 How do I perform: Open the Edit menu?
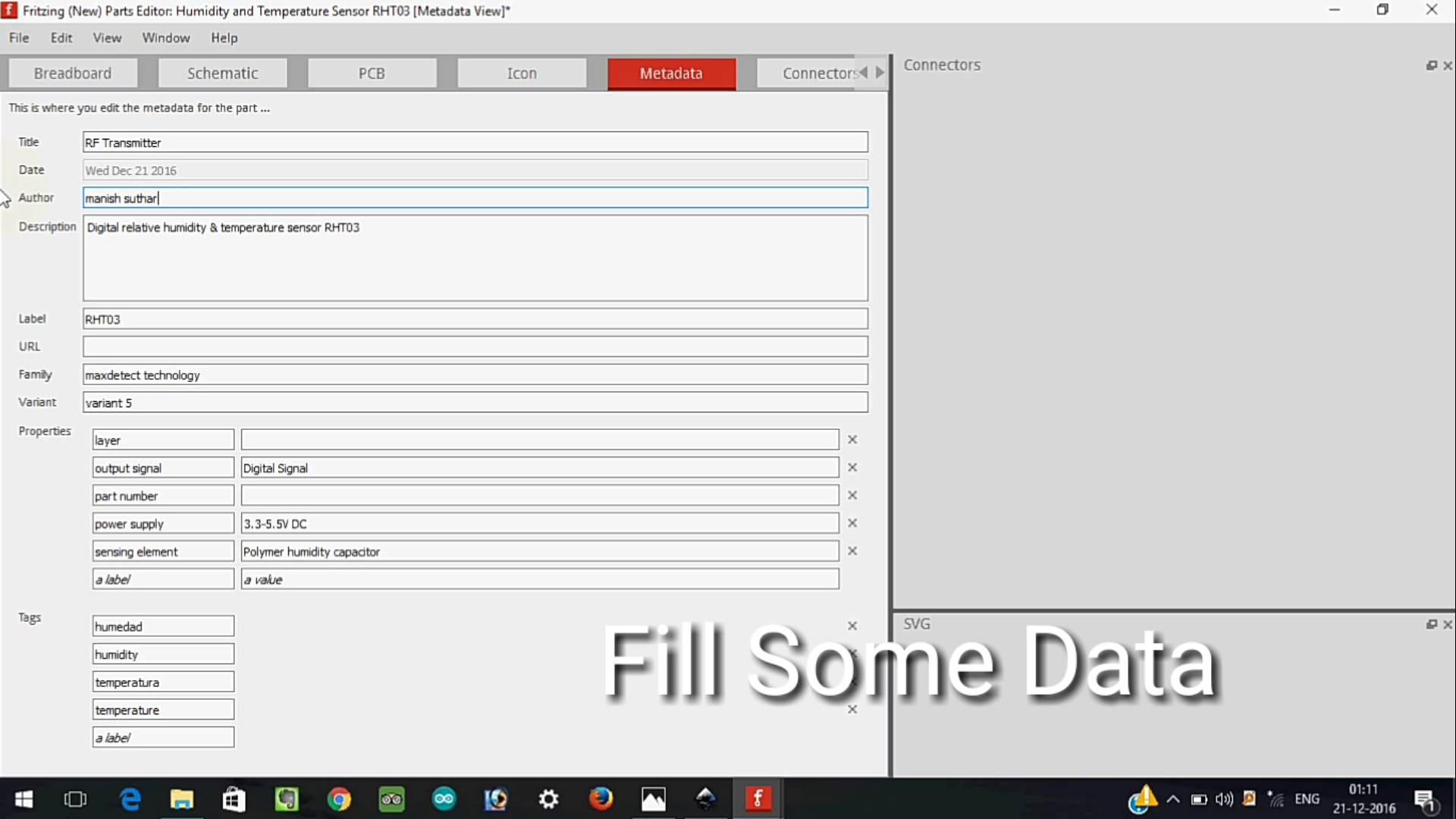coord(61,37)
